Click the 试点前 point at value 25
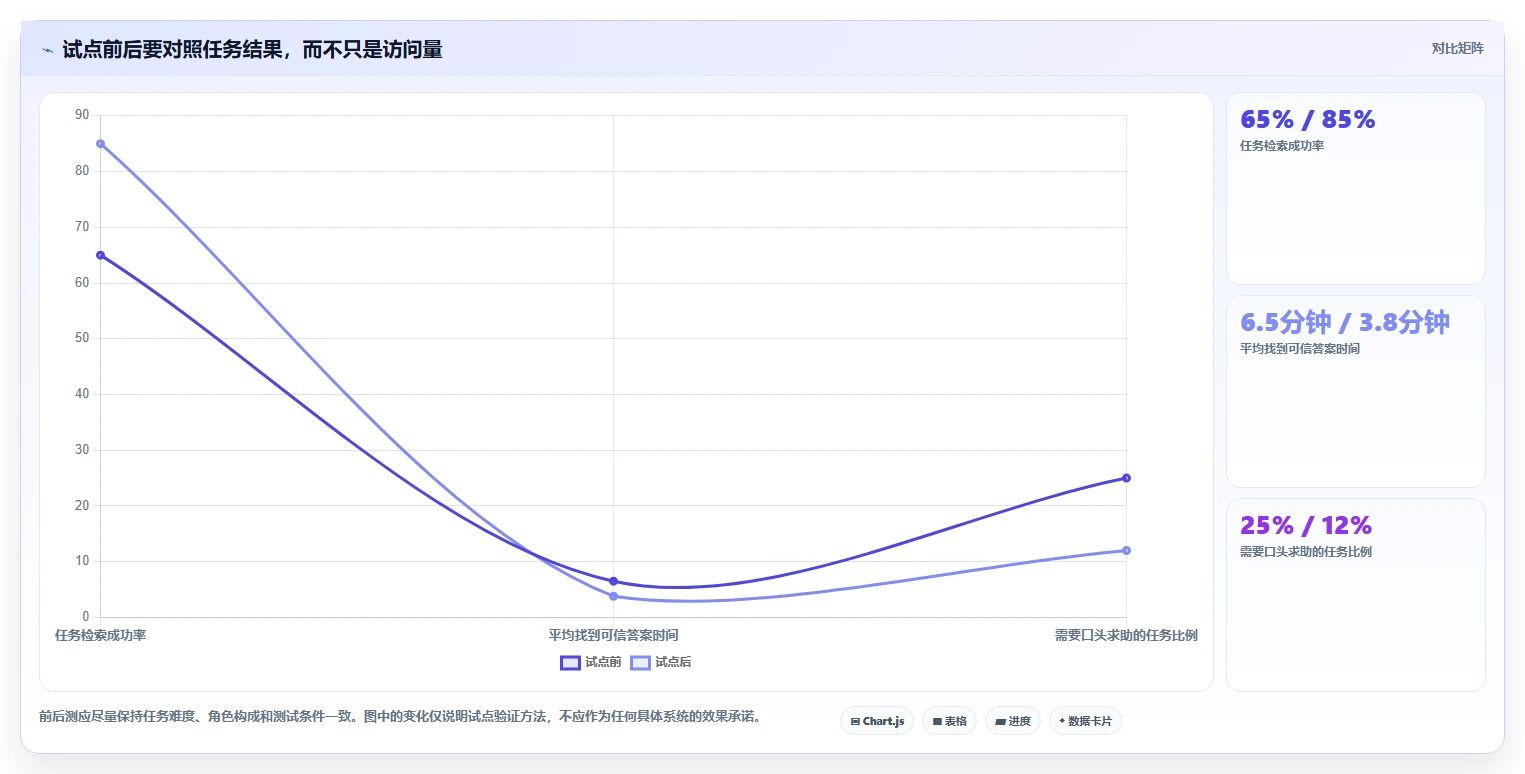1525x774 pixels. click(1126, 478)
